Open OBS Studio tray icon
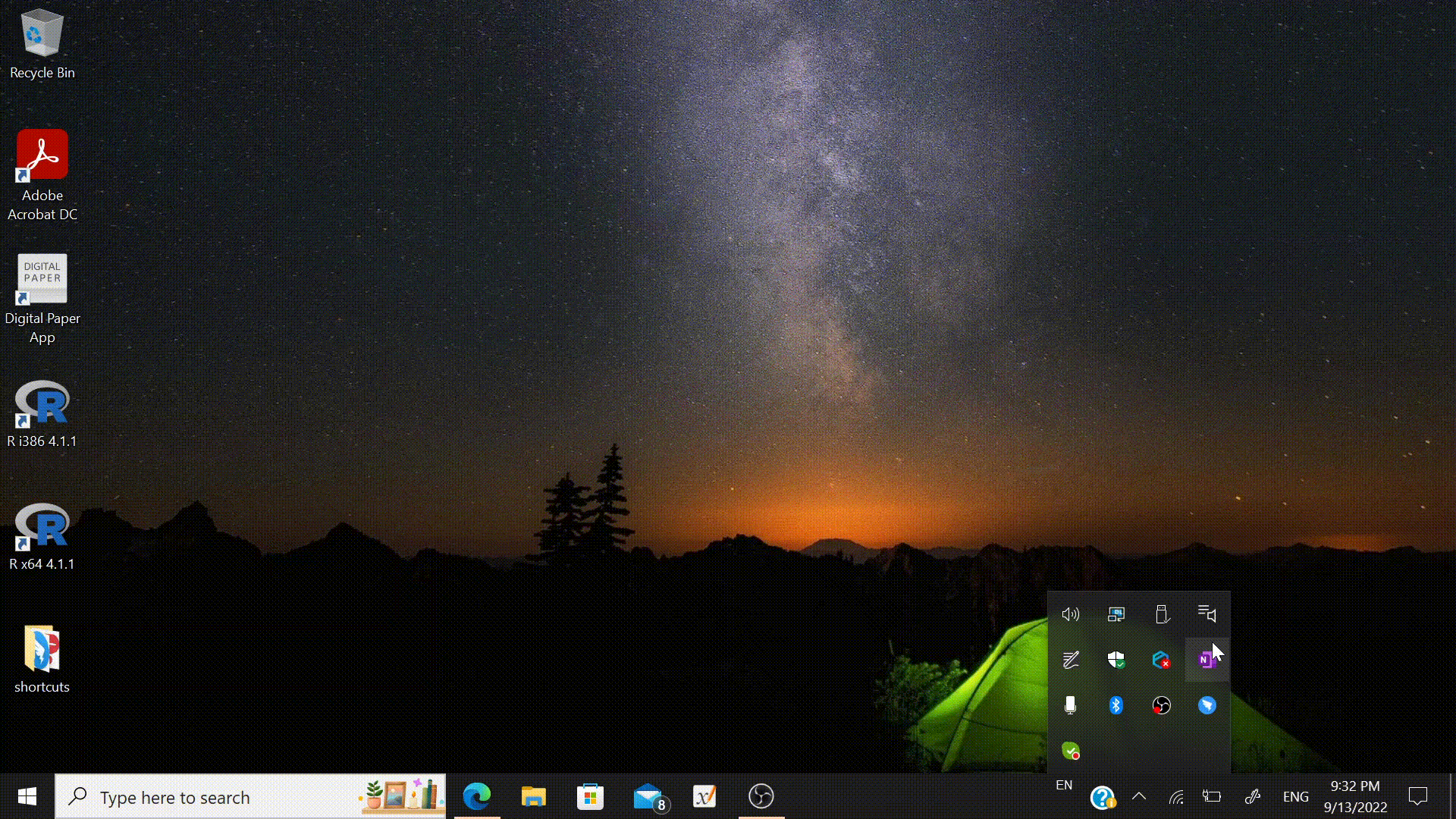This screenshot has width=1456, height=819. (x=1161, y=705)
